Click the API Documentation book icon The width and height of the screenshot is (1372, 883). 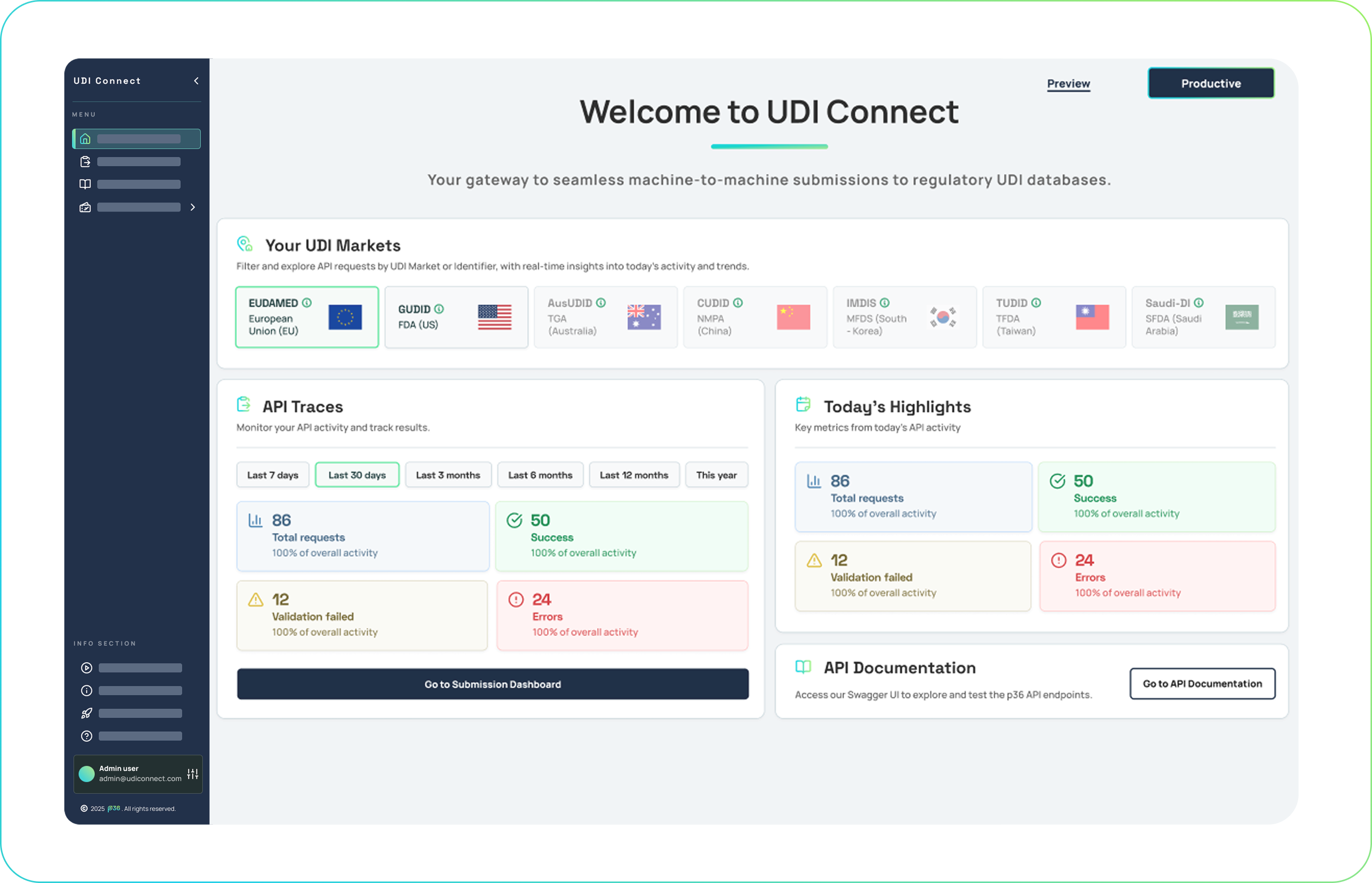pos(804,667)
